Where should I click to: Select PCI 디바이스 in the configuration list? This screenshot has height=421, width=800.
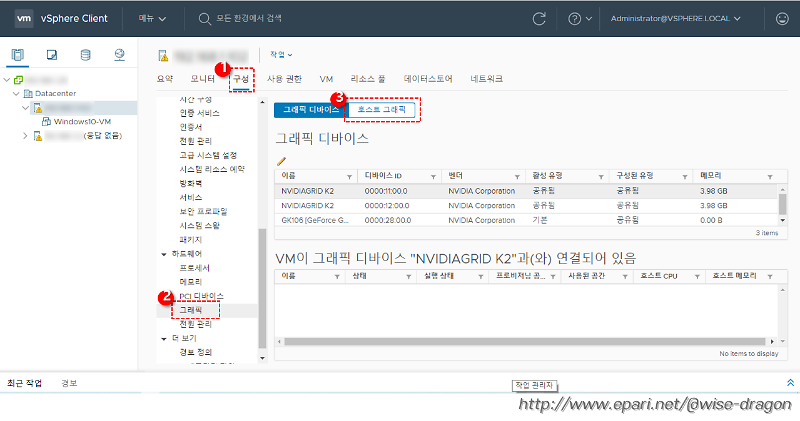point(201,296)
